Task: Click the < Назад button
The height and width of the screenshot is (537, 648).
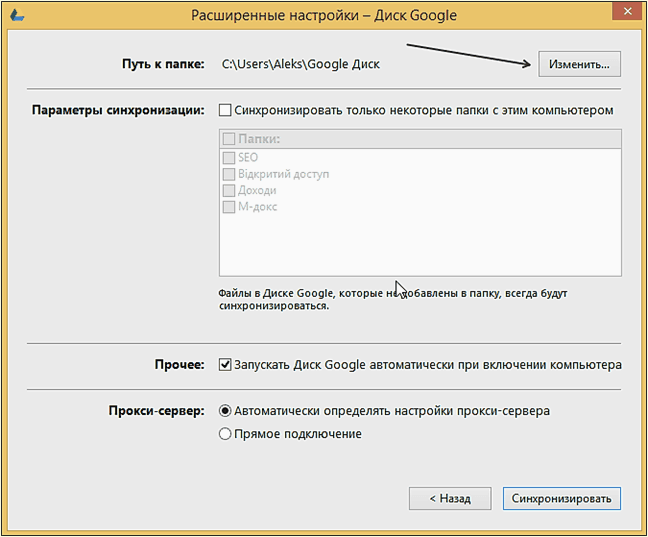Action: (x=450, y=499)
